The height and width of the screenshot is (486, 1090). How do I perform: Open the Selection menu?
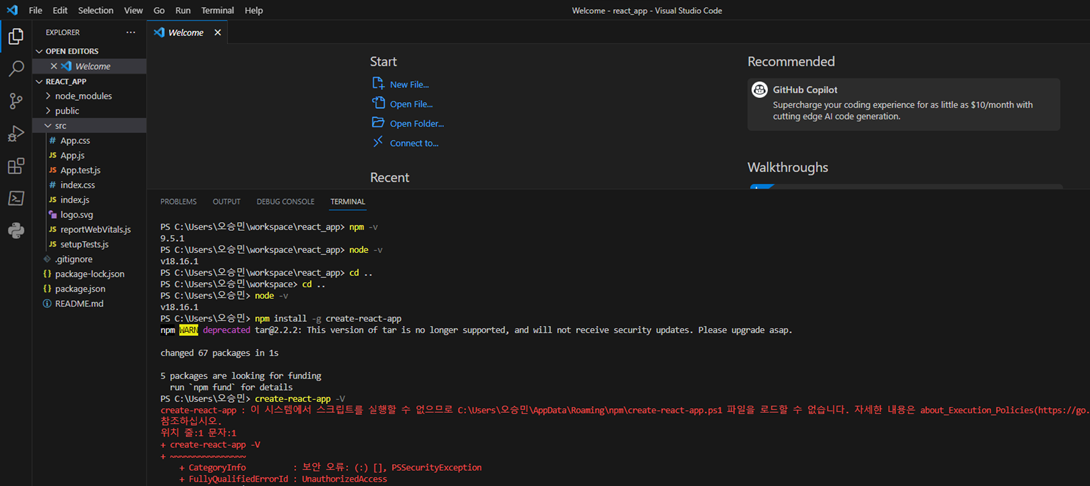[x=95, y=10]
